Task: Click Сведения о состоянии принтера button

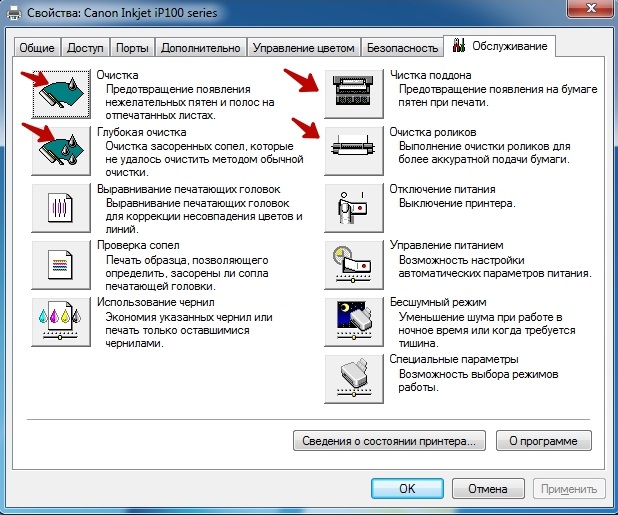Action: point(390,440)
